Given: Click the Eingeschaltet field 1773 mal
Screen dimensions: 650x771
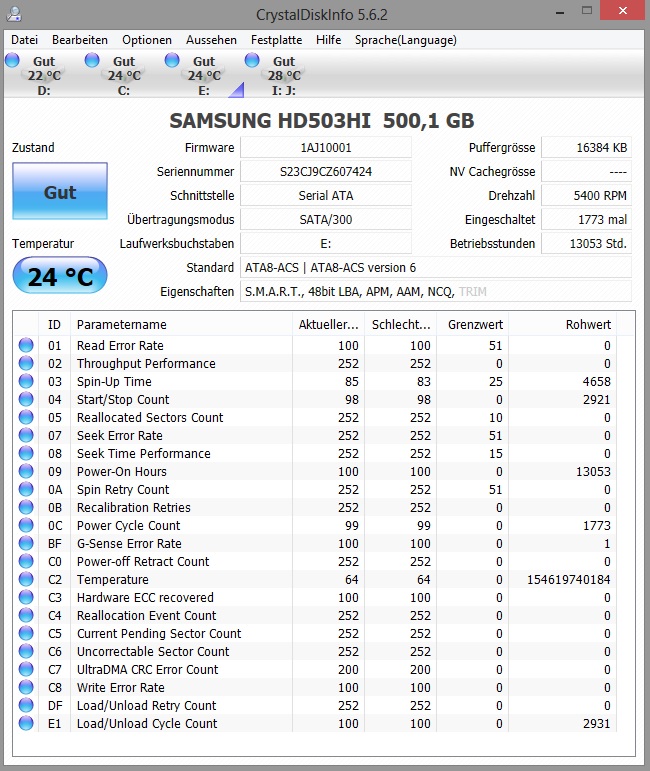Looking at the screenshot, I should (x=586, y=219).
